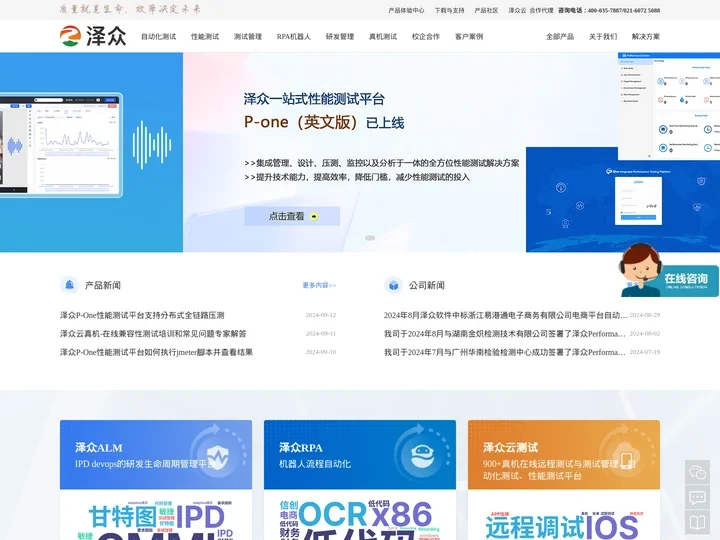Open the 关于我们 menu
This screenshot has height=540, width=720.
[603, 37]
